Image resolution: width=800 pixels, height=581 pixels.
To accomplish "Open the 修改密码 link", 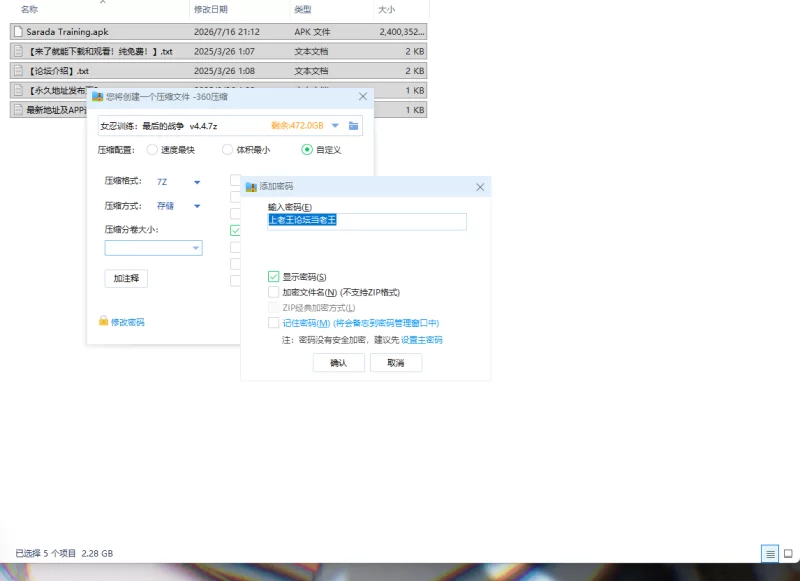I will coord(128,322).
